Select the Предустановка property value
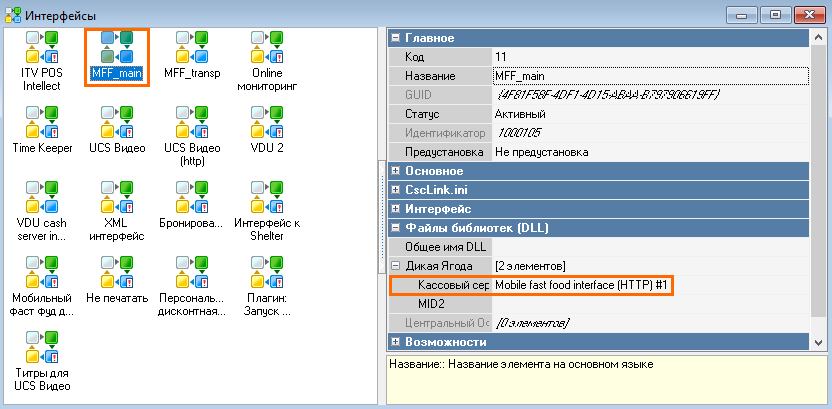The width and height of the screenshot is (832, 409). [x=650, y=152]
